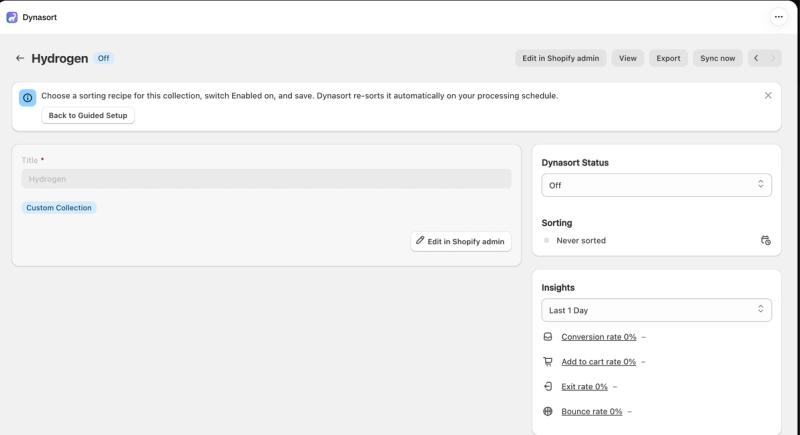Click the Custom Collection badge

coord(59,208)
